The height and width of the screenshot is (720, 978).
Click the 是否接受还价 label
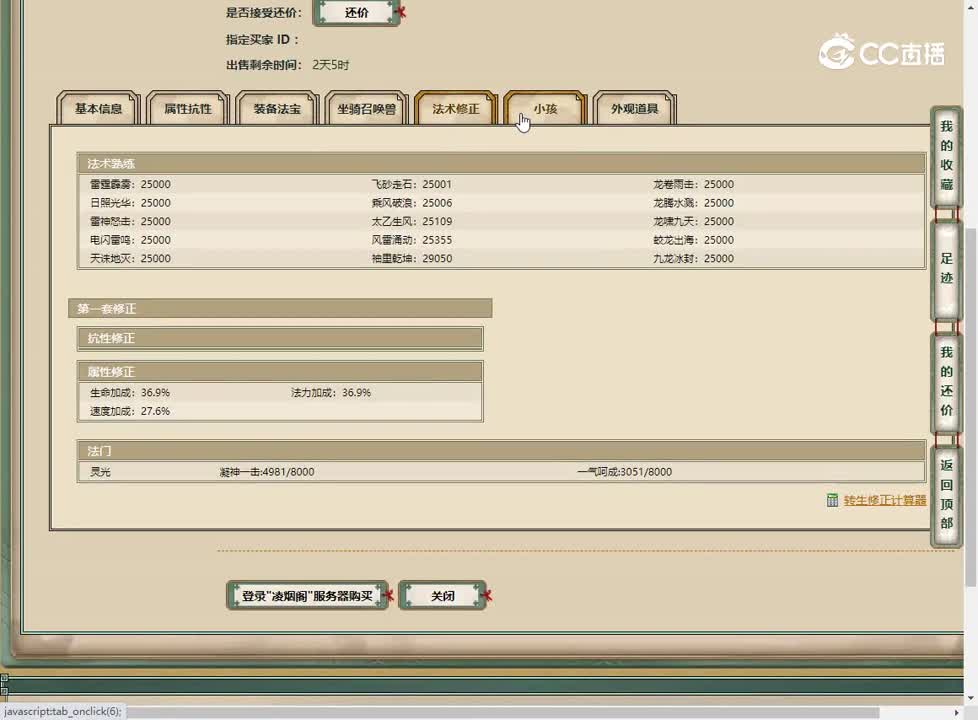tap(264, 12)
